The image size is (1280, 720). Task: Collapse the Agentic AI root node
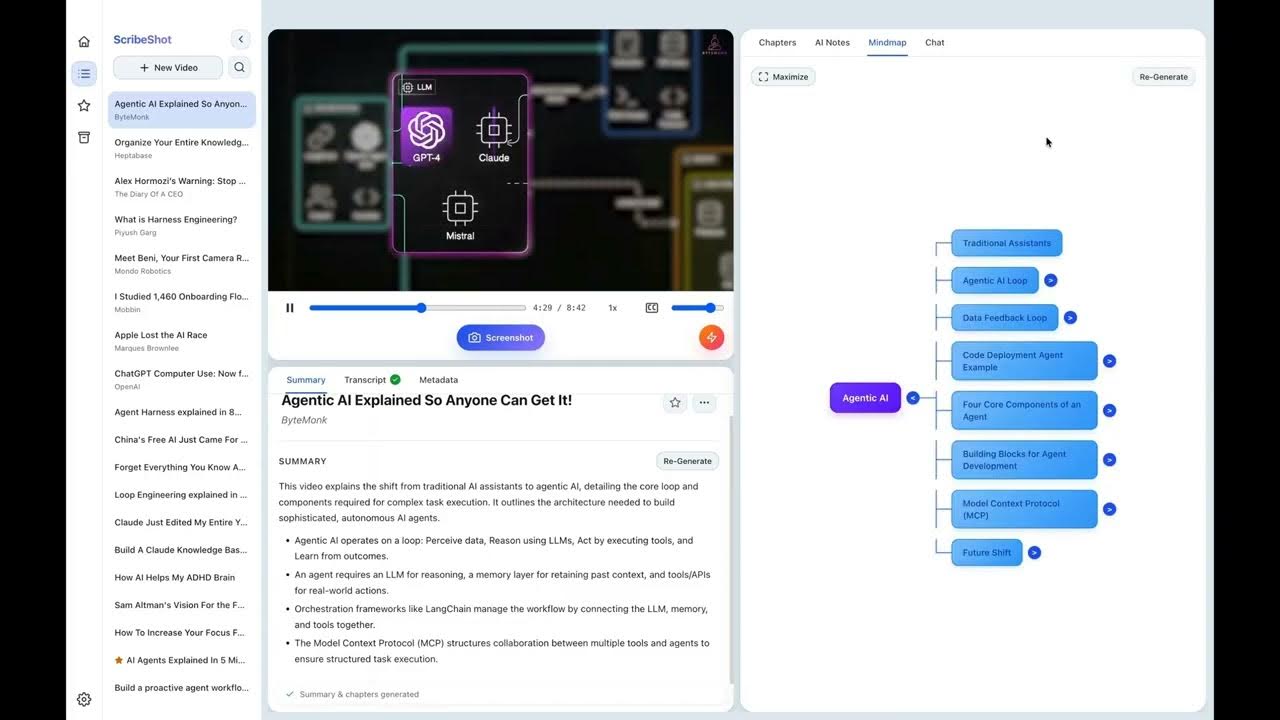[912, 398]
